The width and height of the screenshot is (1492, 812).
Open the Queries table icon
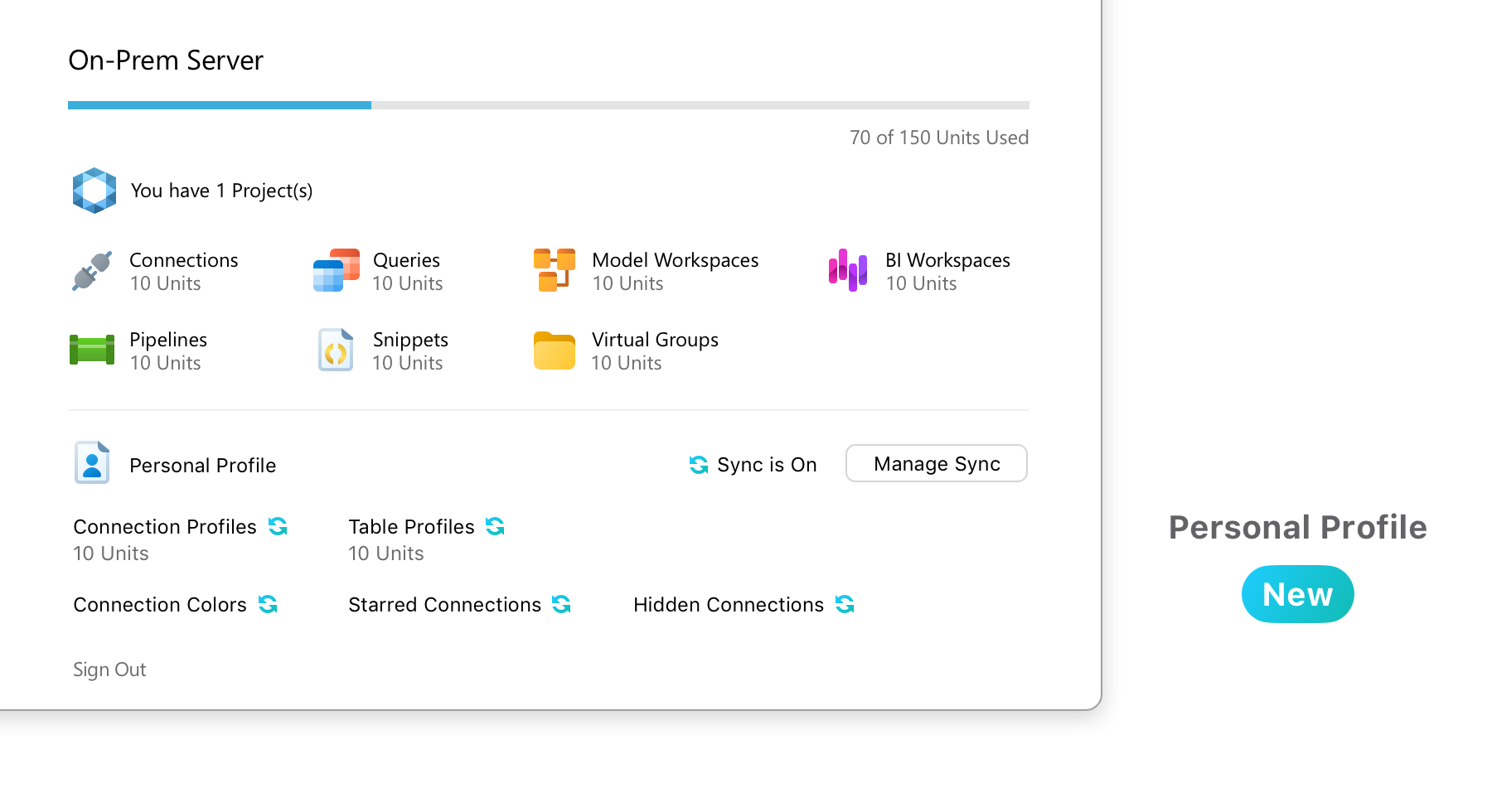pyautogui.click(x=337, y=271)
